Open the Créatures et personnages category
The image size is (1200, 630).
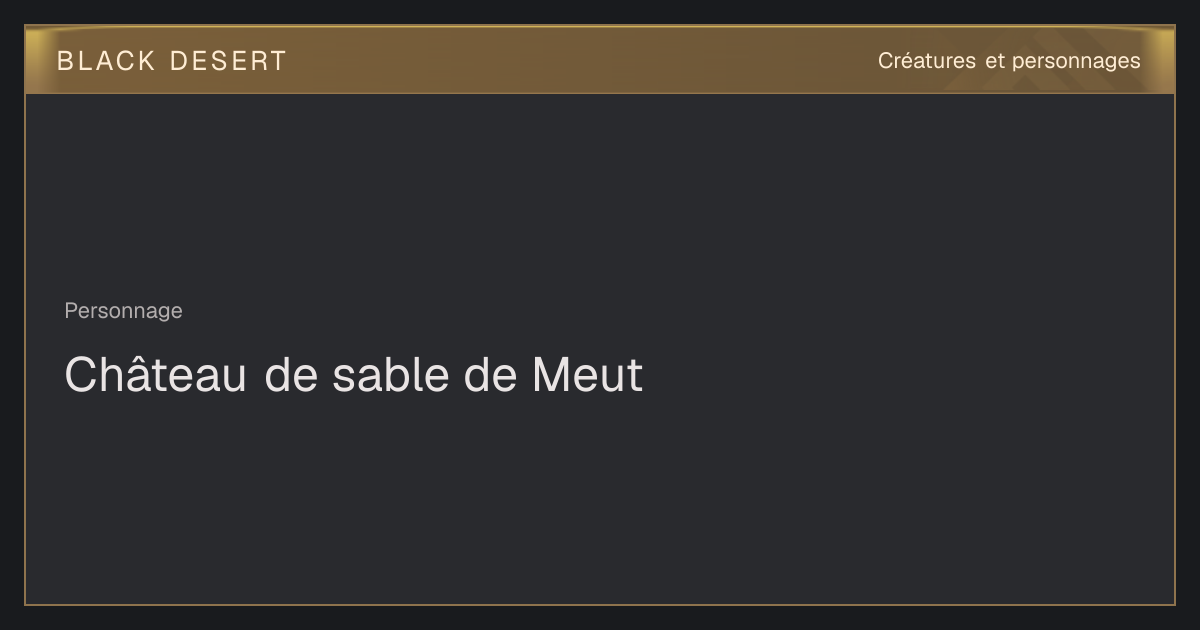pos(1009,61)
